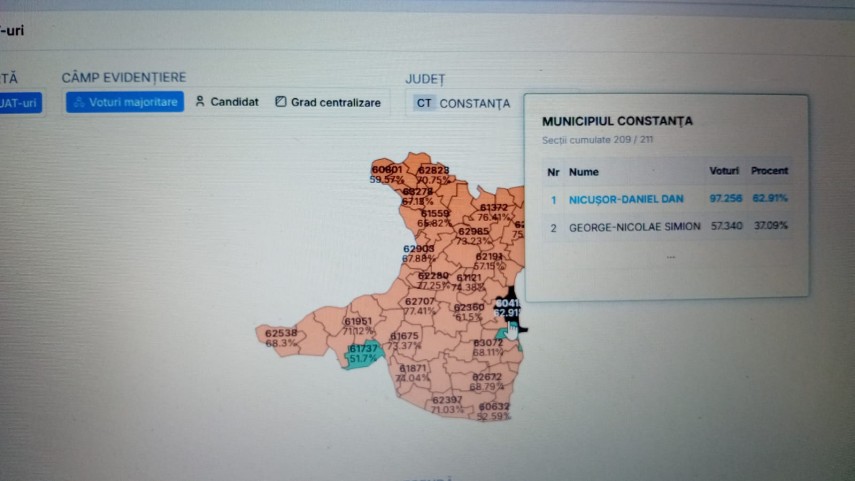Click the GEORGE-NICOLAE SIMION table row
The height and width of the screenshot is (481, 855).
[x=667, y=226]
